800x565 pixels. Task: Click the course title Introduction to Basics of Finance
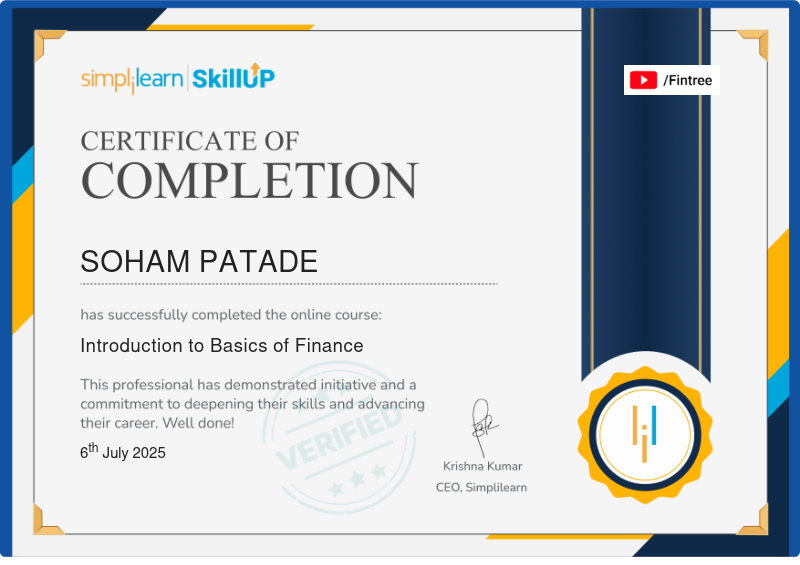point(221,346)
